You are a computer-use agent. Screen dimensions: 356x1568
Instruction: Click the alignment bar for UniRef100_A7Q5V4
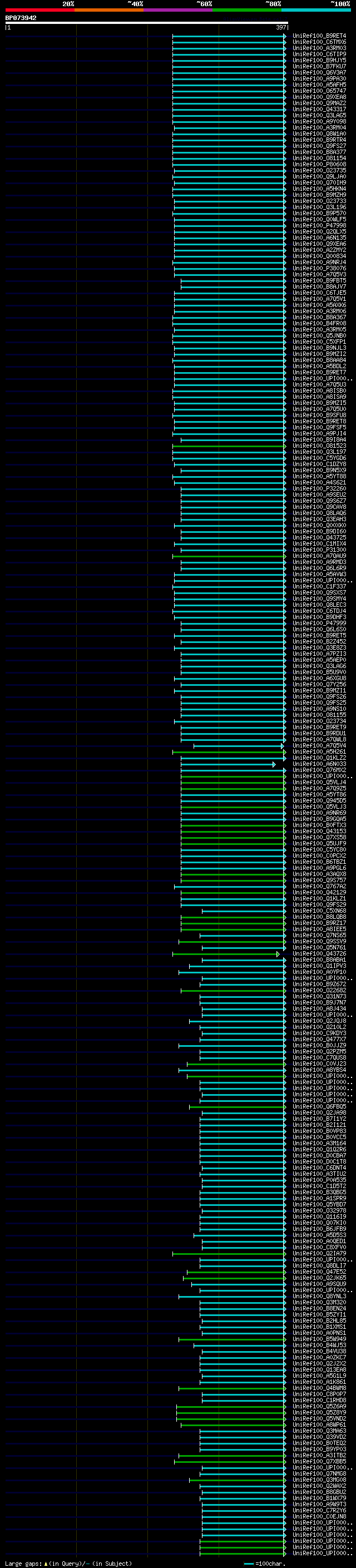tap(239, 746)
